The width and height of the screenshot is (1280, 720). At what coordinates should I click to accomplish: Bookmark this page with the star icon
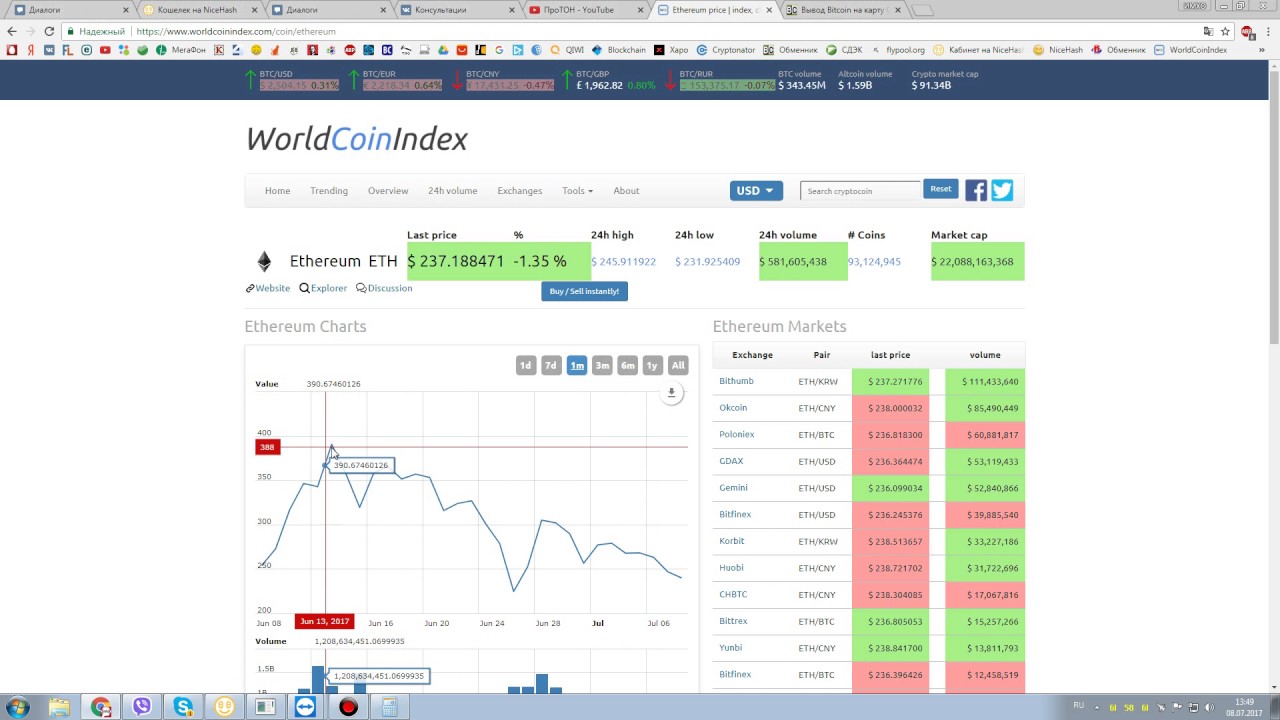[1225, 31]
